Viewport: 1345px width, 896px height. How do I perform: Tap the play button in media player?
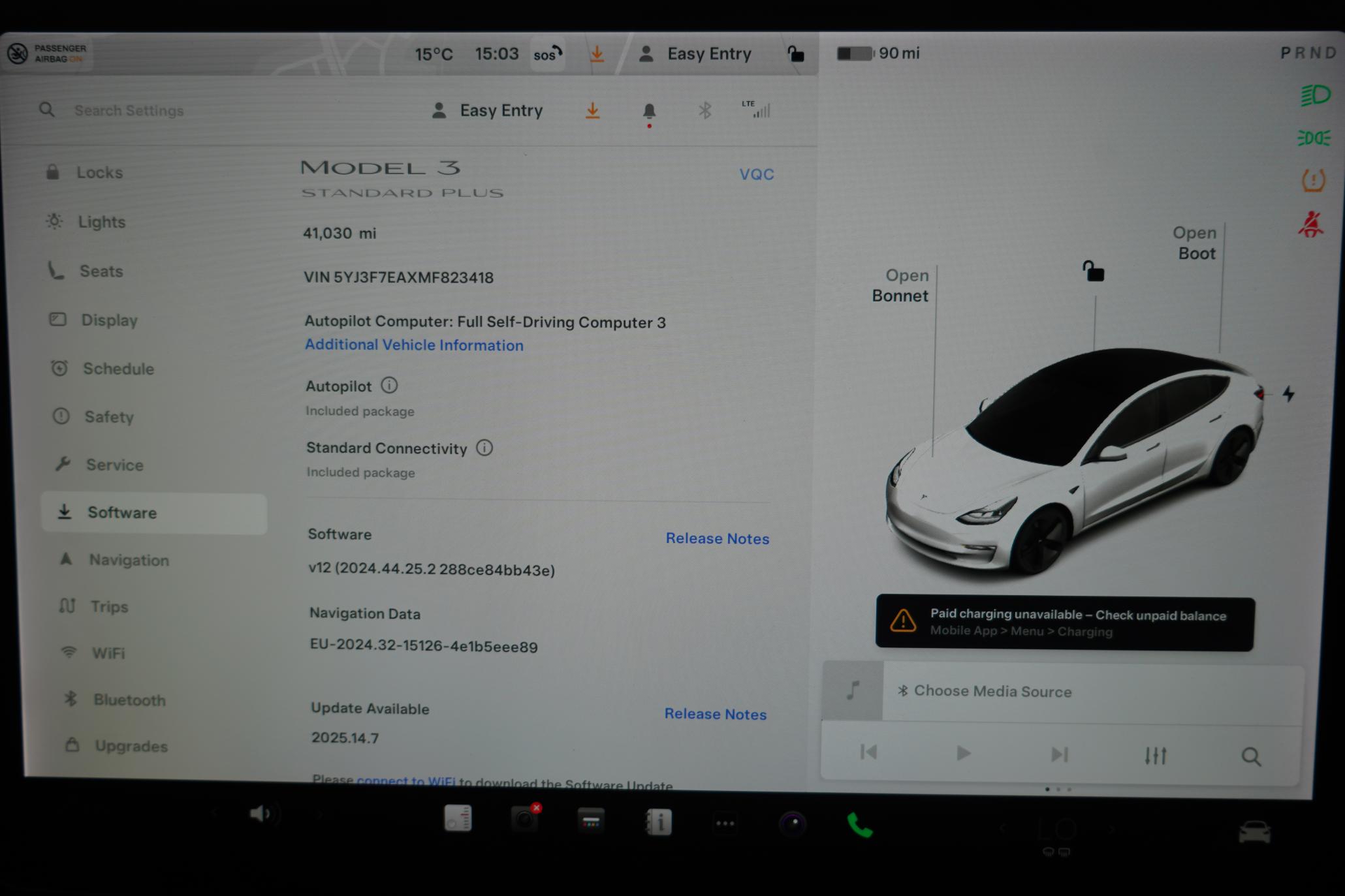point(963,754)
